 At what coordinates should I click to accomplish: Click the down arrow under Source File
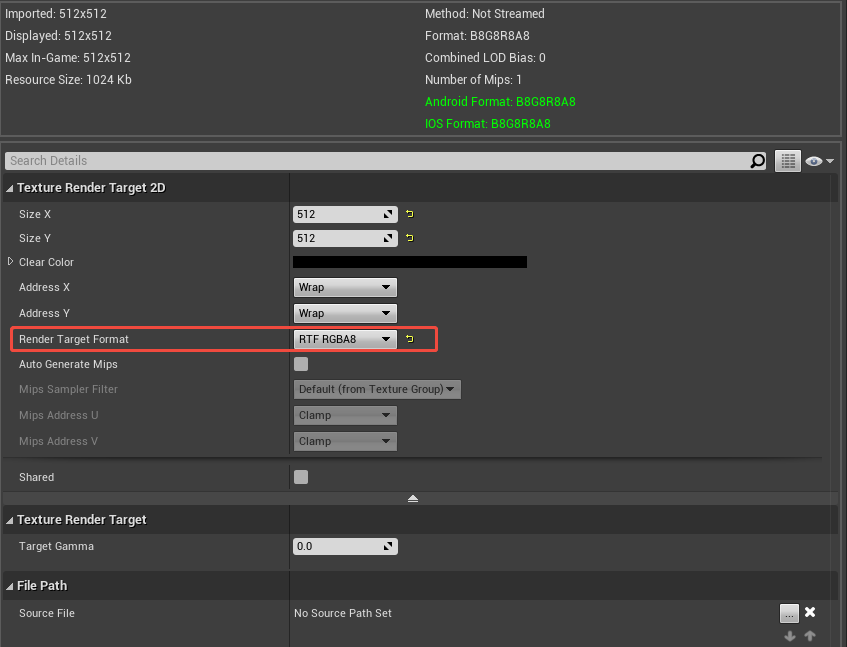click(x=790, y=635)
